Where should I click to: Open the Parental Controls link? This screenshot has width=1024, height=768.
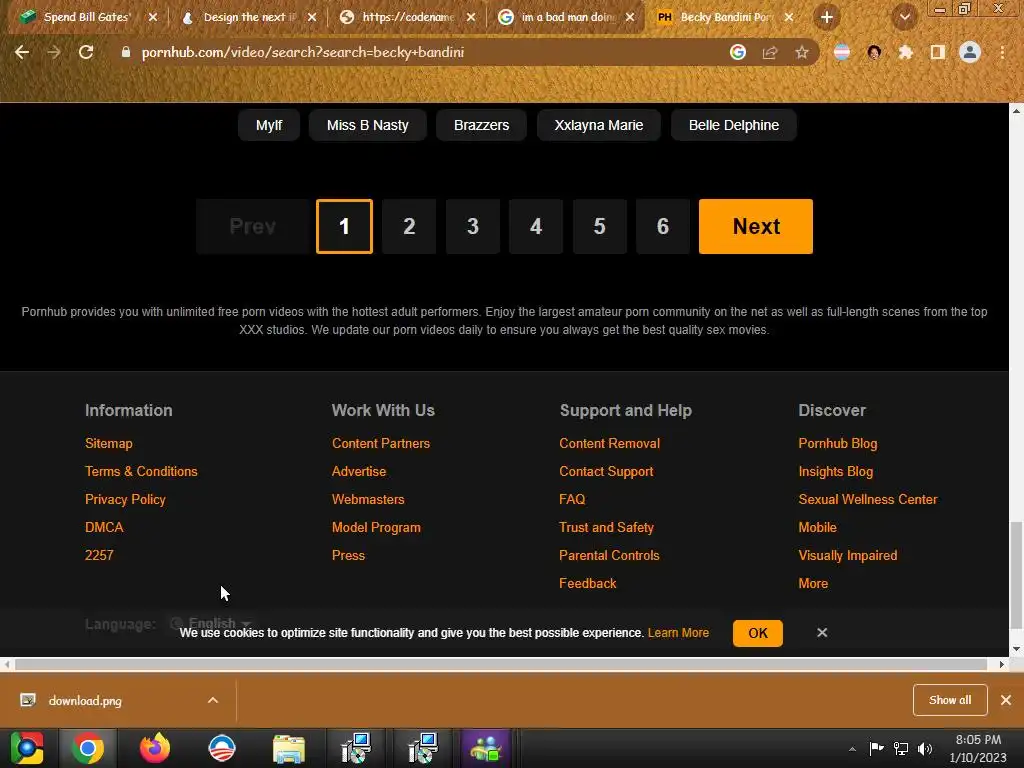(609, 555)
